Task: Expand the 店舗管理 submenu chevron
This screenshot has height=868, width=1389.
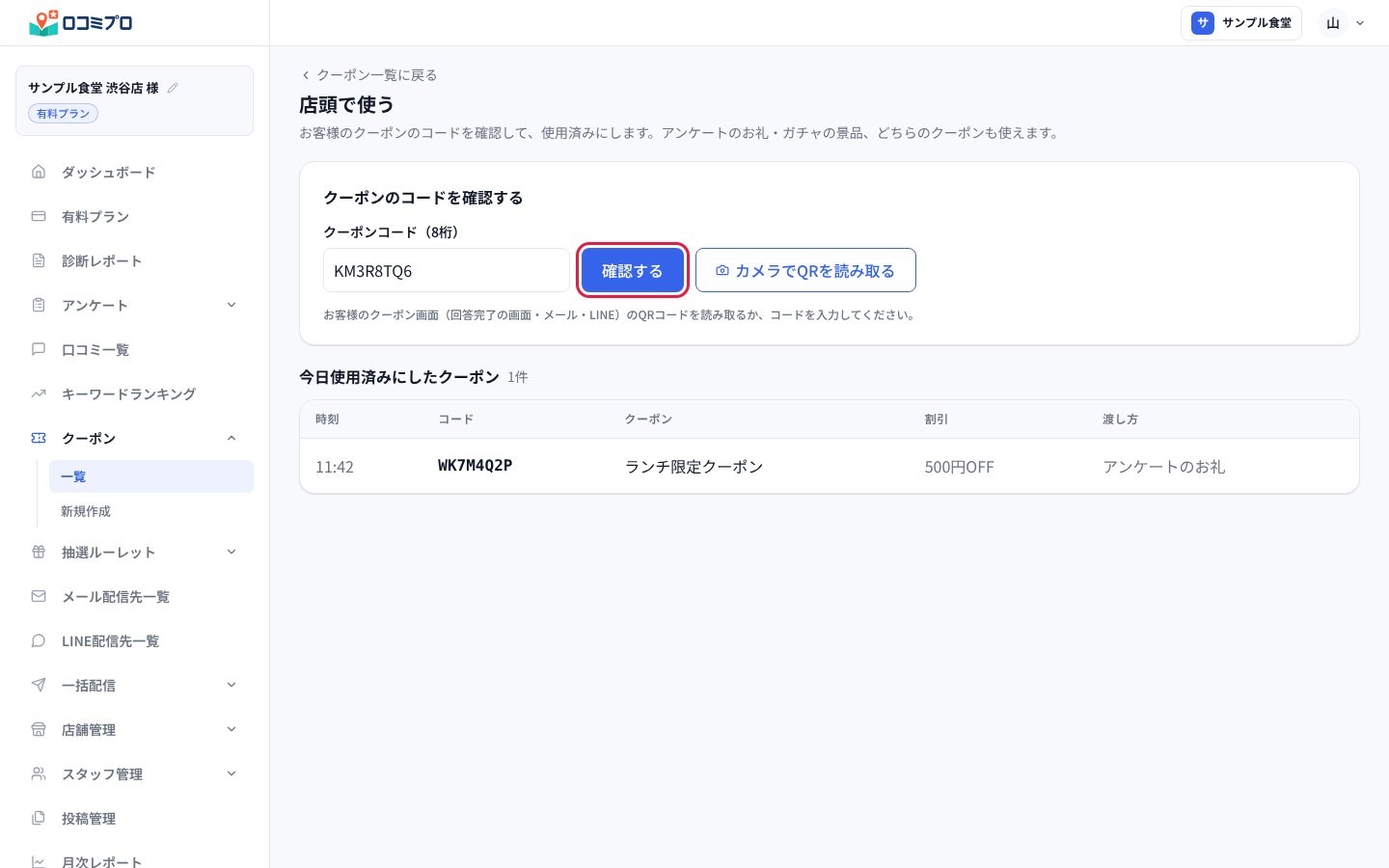Action: (231, 729)
